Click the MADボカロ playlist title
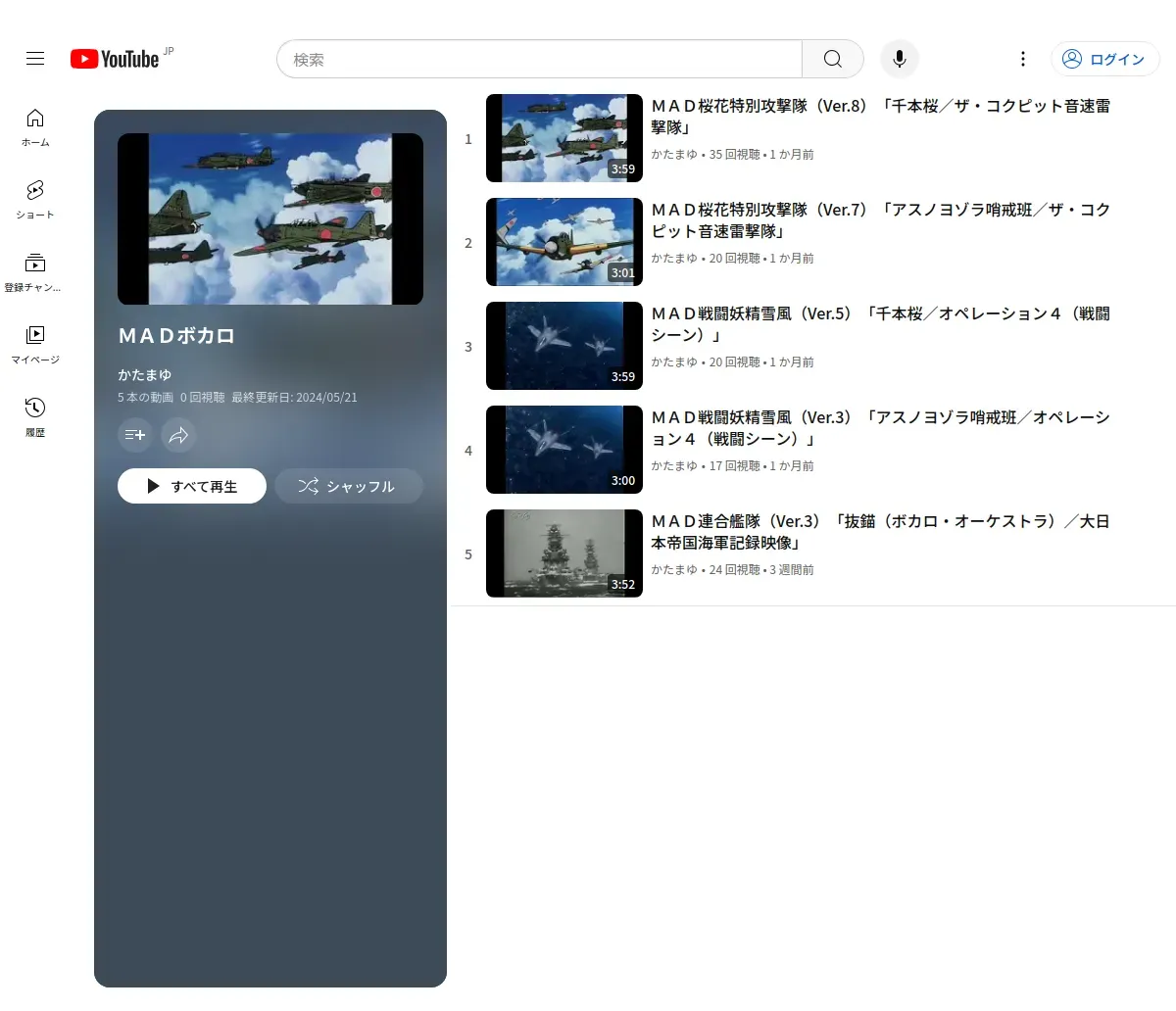This screenshot has width=1176, height=1011. (176, 336)
